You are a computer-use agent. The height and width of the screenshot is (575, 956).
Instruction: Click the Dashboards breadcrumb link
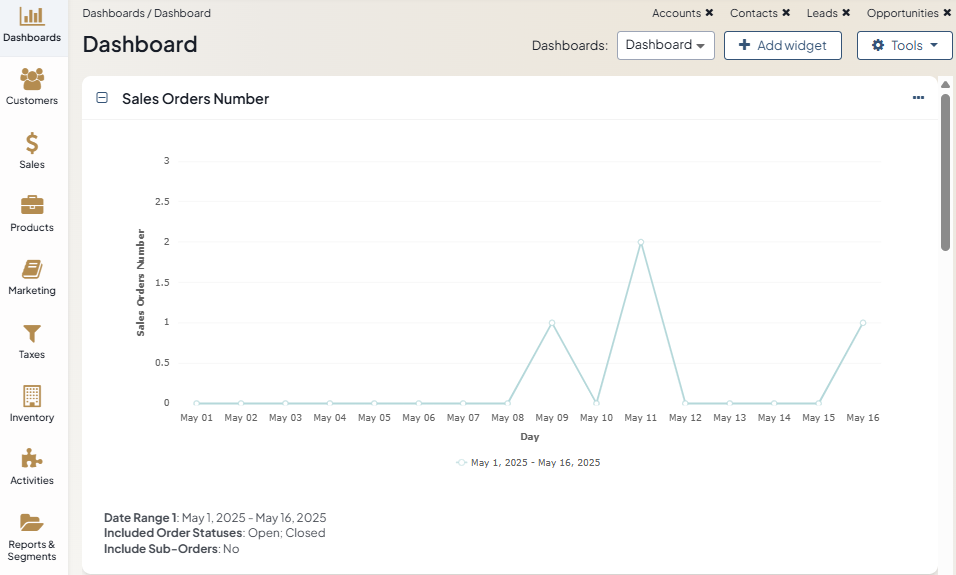pyautogui.click(x=114, y=13)
